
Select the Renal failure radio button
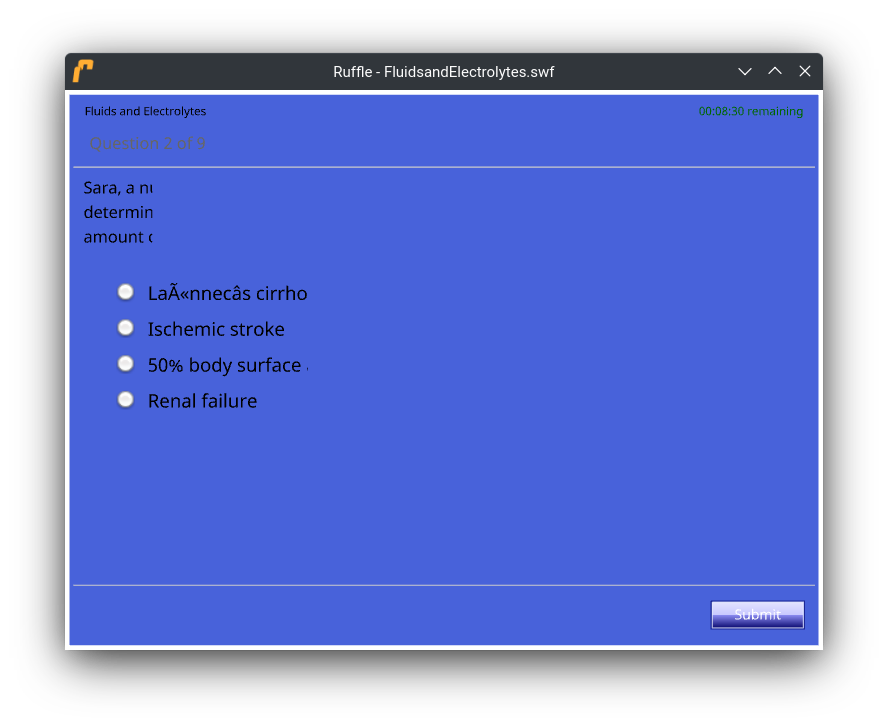tap(125, 400)
